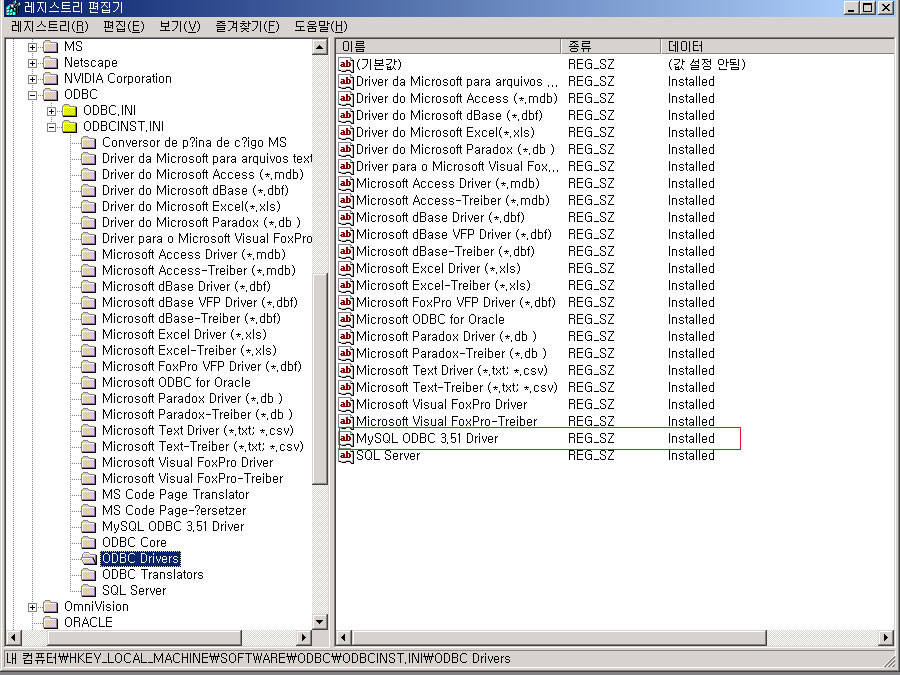Click the tree's SQL Server folder icon
This screenshot has height=675, width=900.
pyautogui.click(x=89, y=591)
